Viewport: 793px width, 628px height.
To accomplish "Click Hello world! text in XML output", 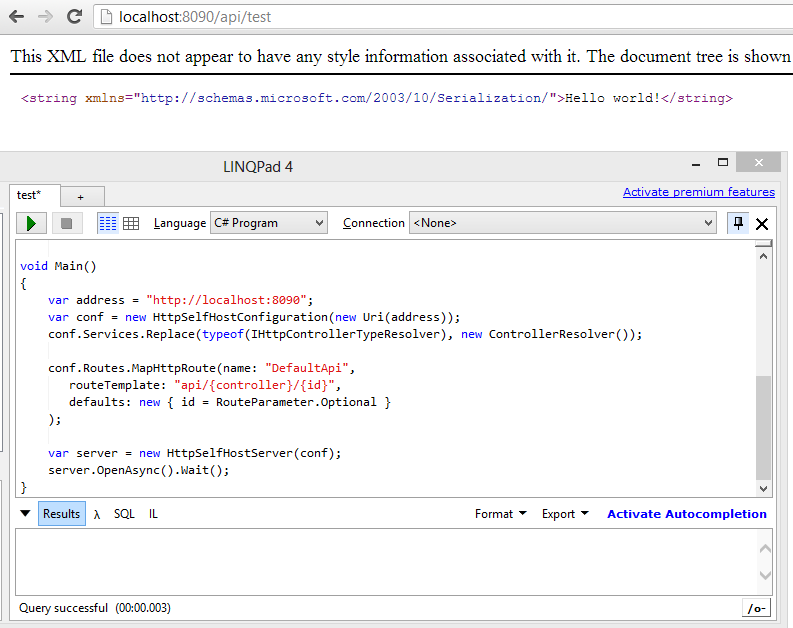I will (612, 98).
